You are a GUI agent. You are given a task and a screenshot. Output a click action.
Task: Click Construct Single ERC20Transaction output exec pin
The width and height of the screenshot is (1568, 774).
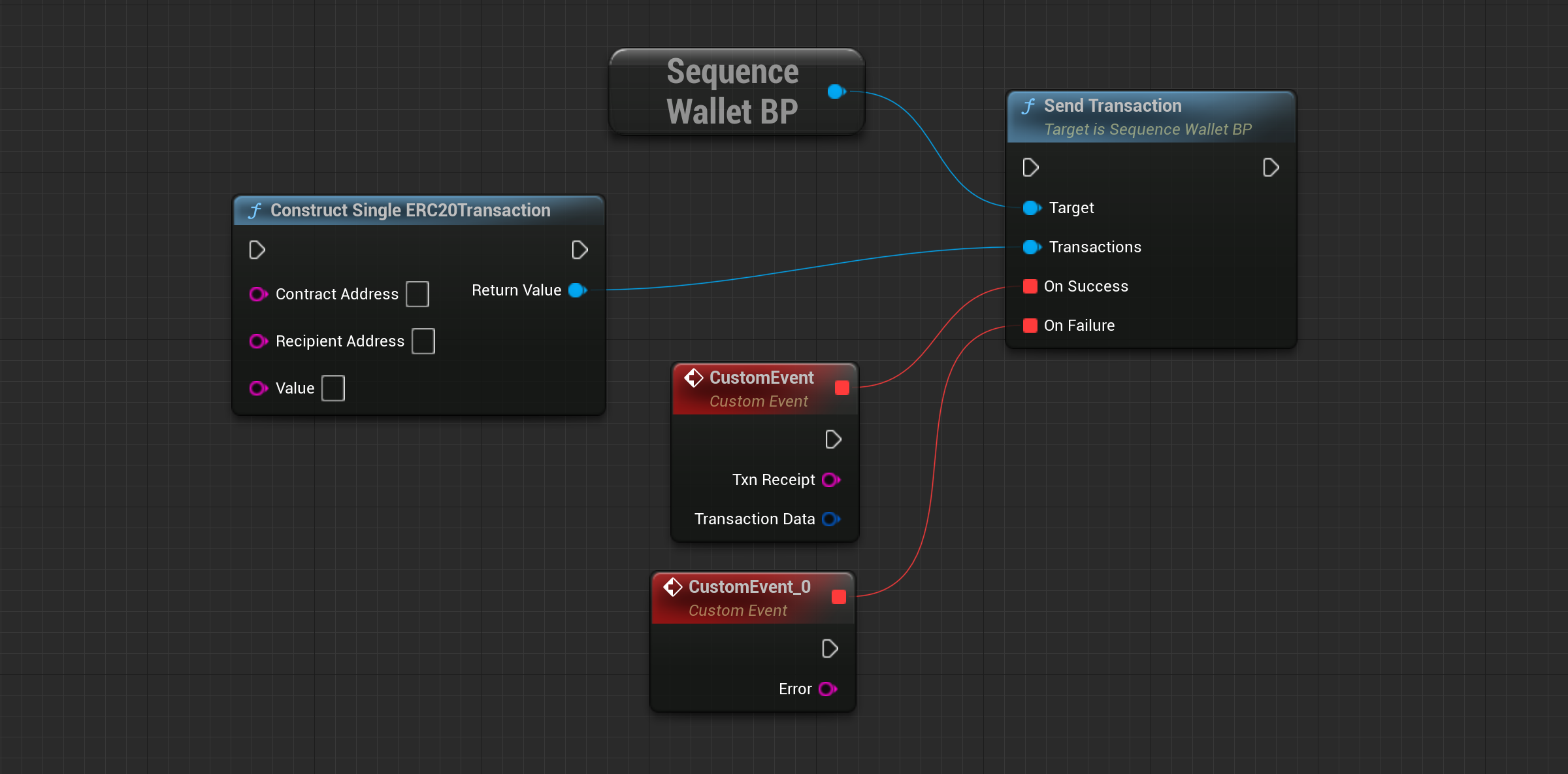coord(580,250)
